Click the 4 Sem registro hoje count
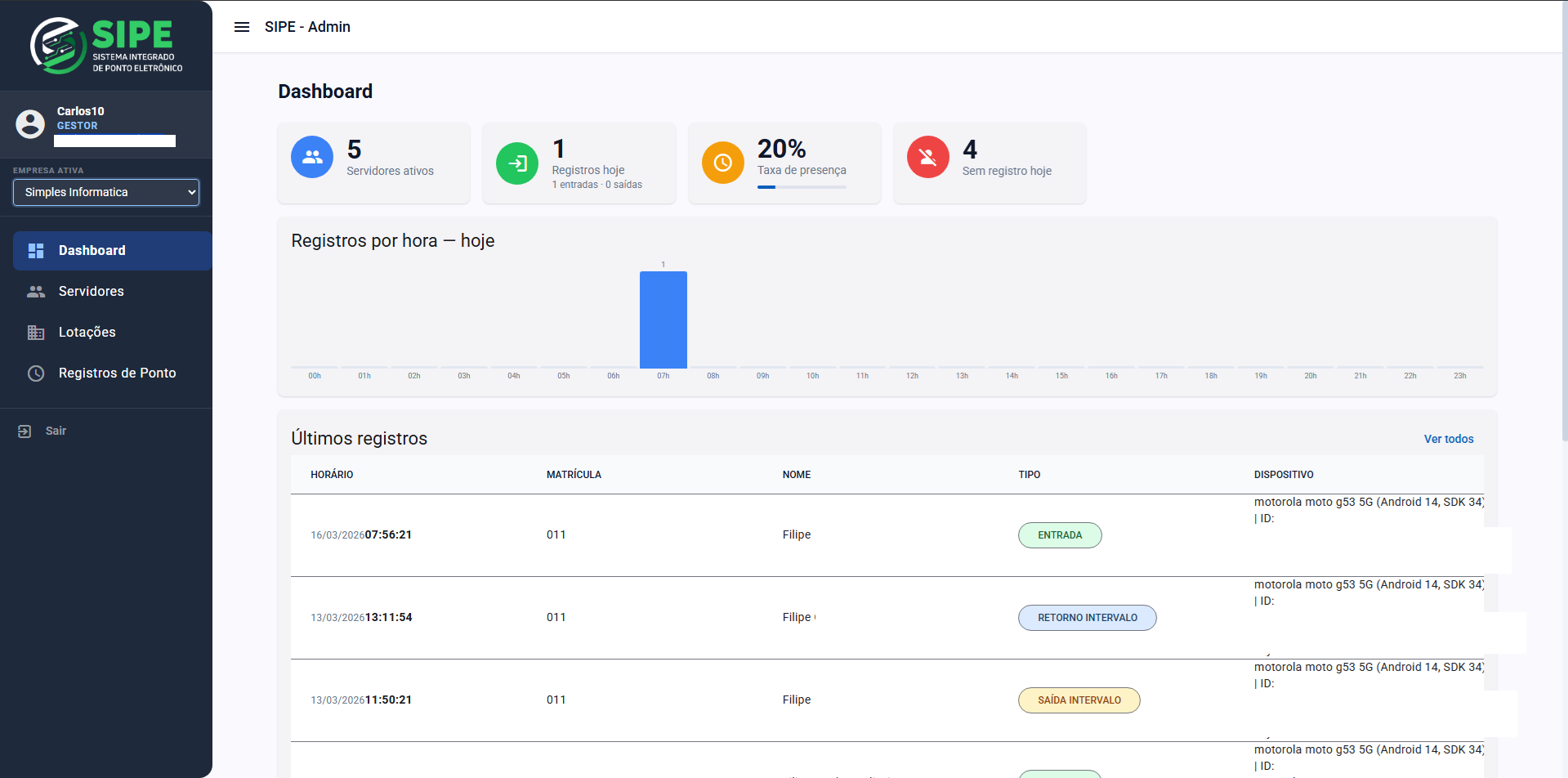1568x778 pixels. point(970,150)
